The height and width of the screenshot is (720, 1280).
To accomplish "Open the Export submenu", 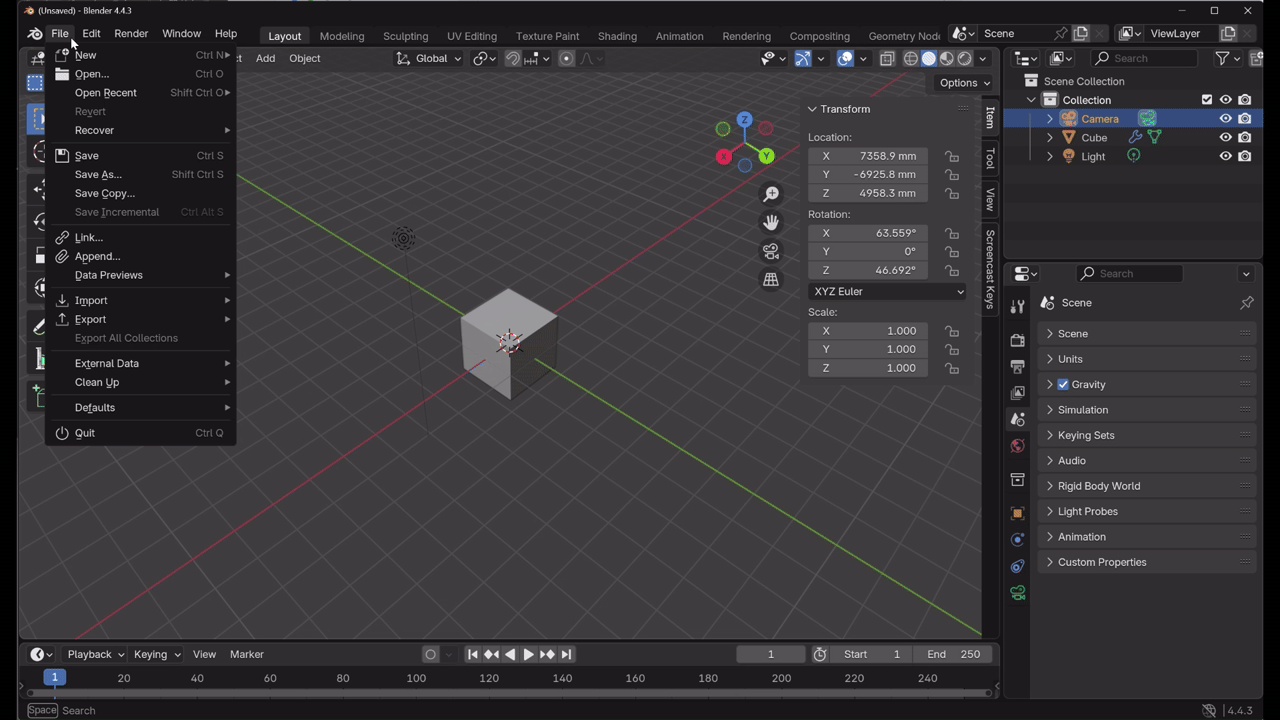I will pos(90,319).
